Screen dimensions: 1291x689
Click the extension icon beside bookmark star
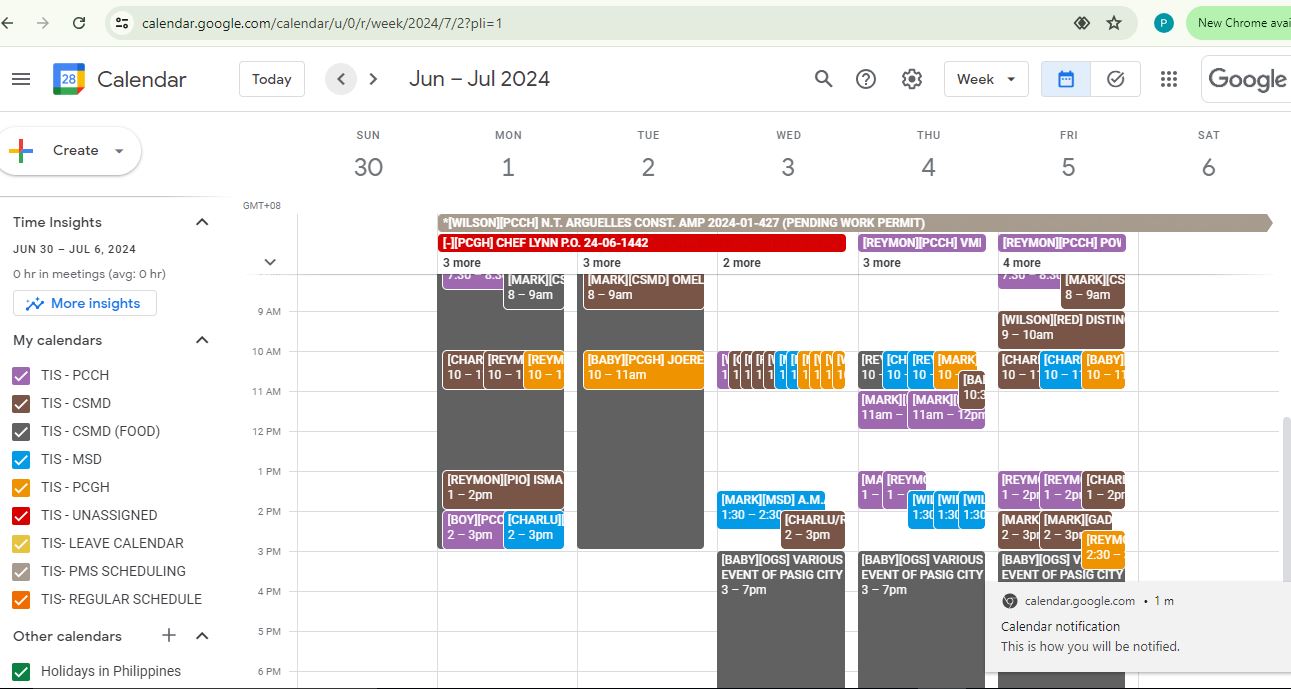pyautogui.click(x=1081, y=22)
